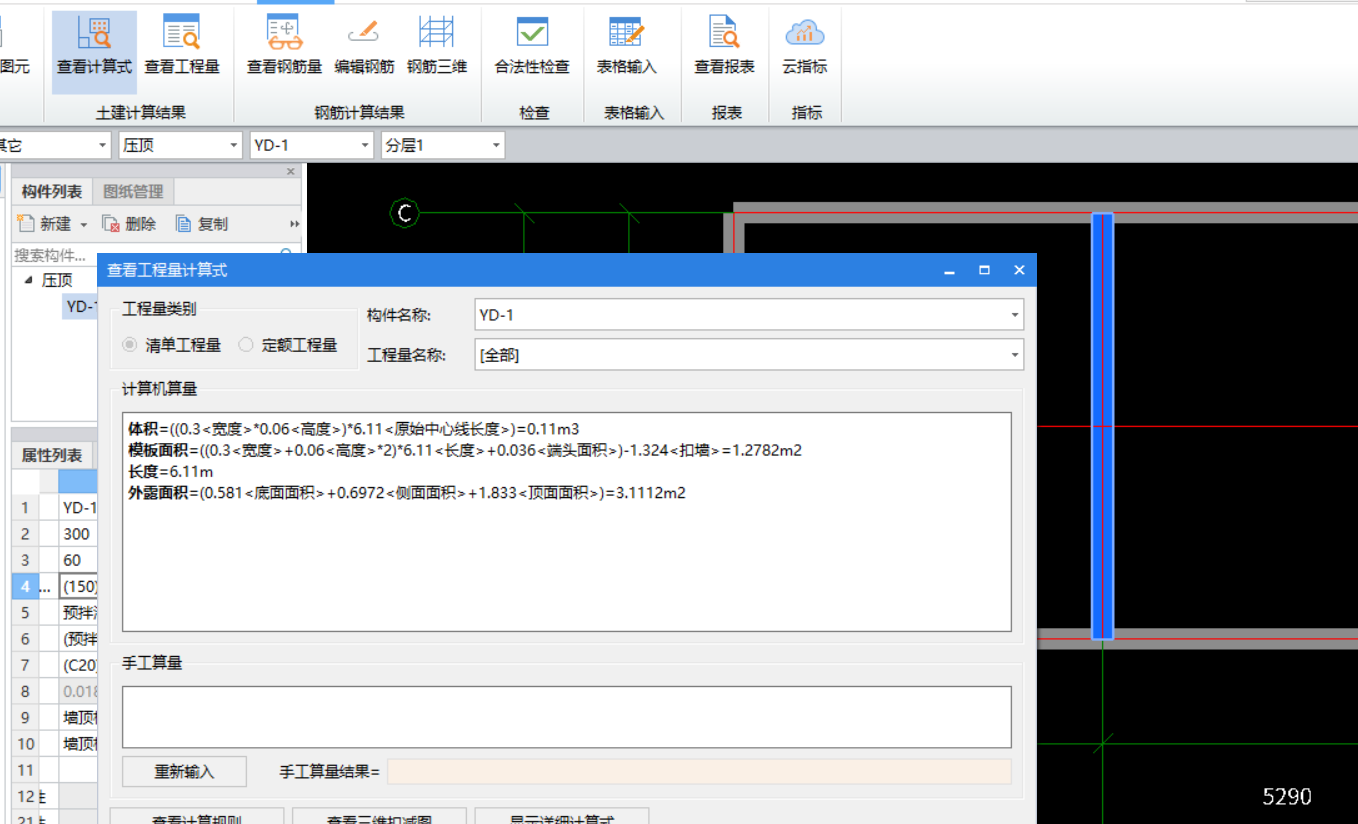Select the 编辑钢筋 tool
Viewport: 1358px width, 824px height.
[x=364, y=48]
